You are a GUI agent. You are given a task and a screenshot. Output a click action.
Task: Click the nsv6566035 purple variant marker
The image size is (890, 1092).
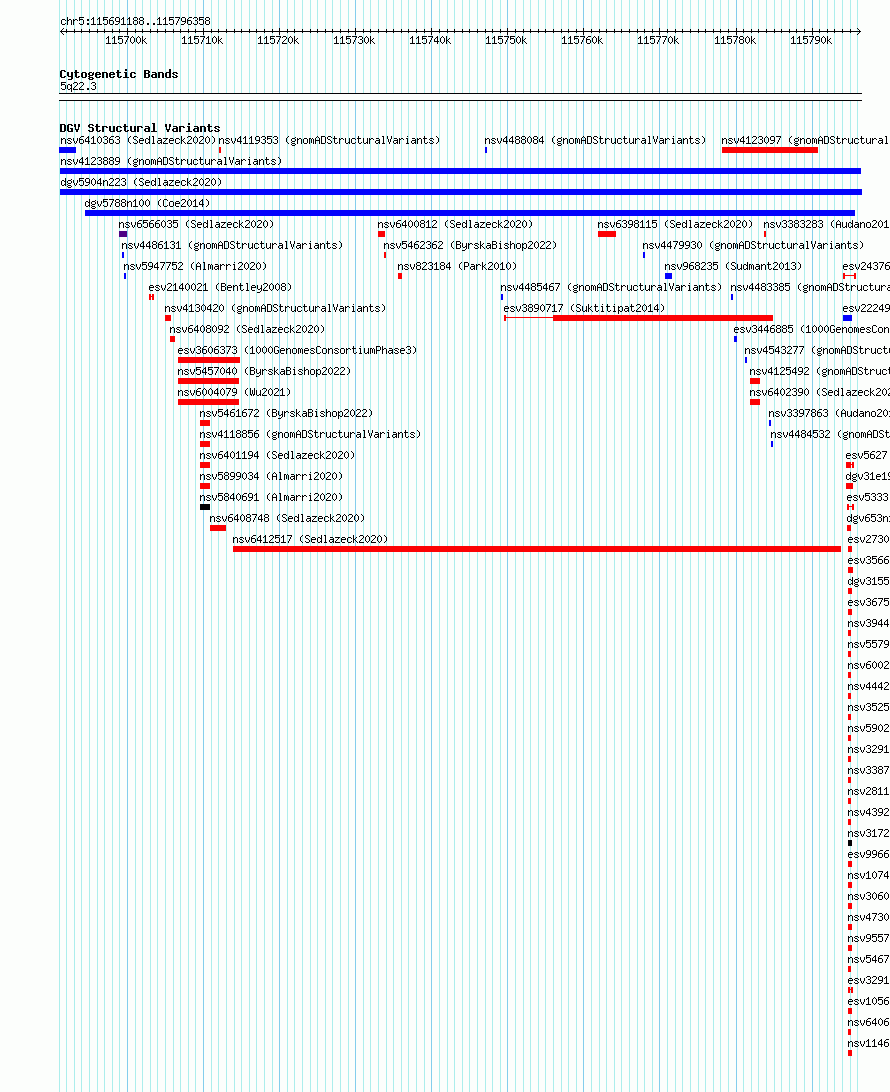click(123, 234)
